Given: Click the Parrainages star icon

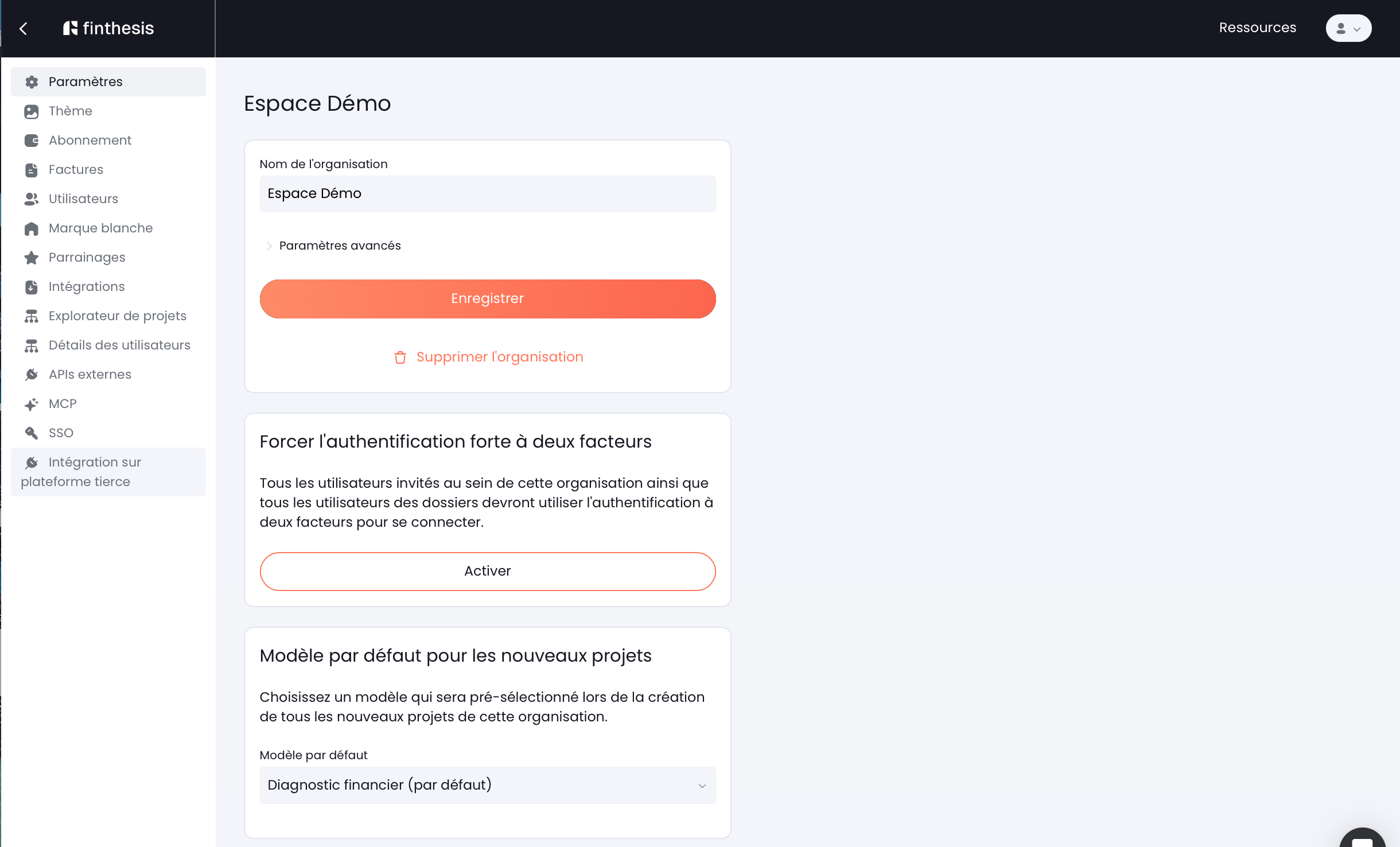Looking at the screenshot, I should click(x=32, y=258).
